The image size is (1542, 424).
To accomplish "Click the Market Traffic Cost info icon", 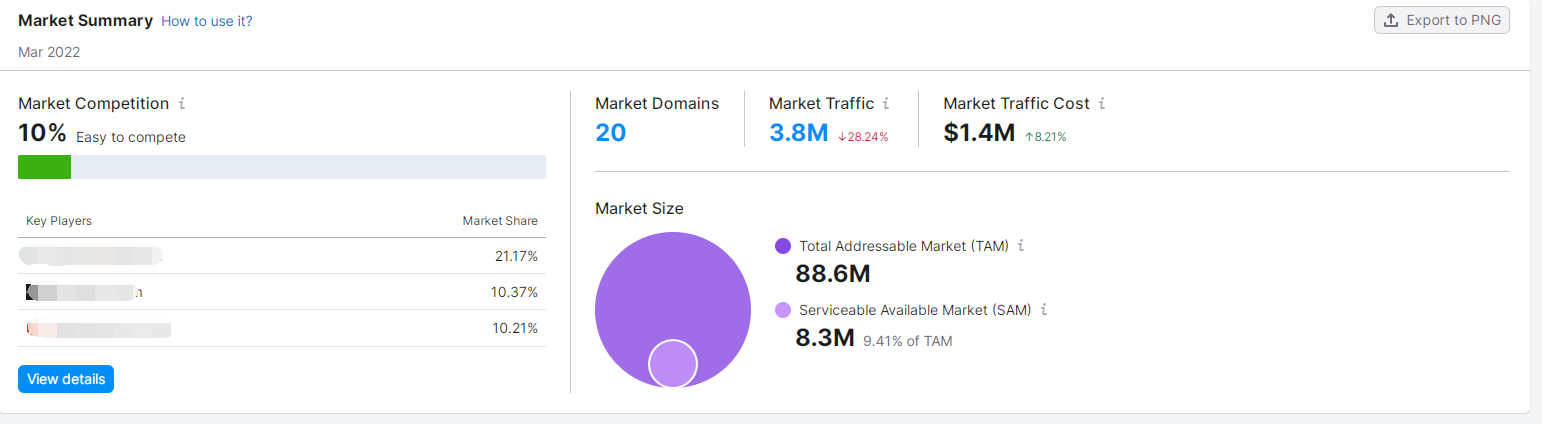I will pyautogui.click(x=1102, y=103).
